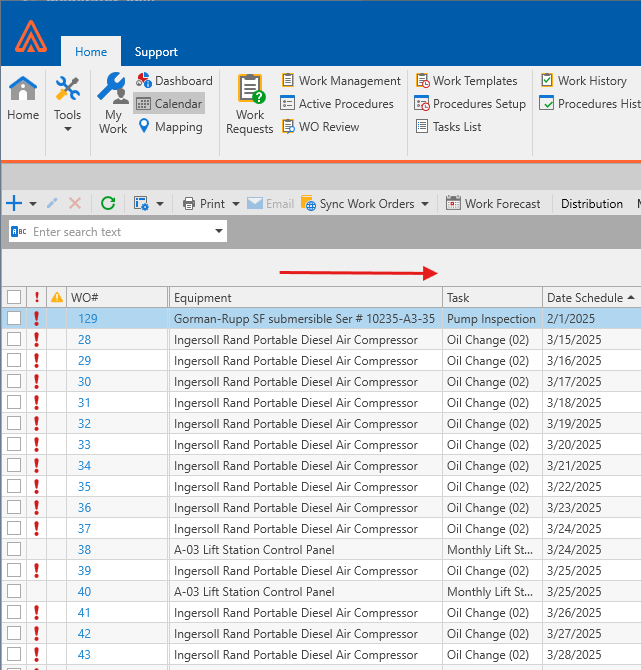Switch to the Support ribbon tab
This screenshot has height=670, width=641.
point(156,52)
